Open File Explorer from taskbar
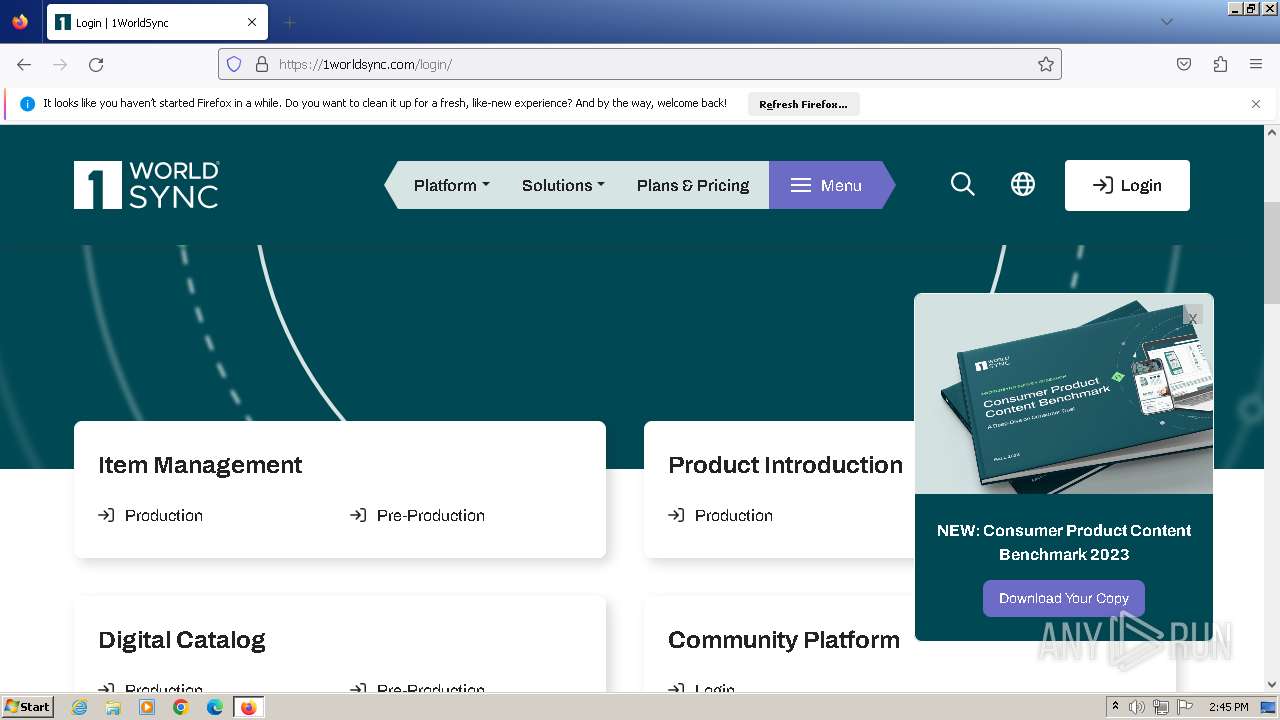This screenshot has width=1280, height=720. 113,707
